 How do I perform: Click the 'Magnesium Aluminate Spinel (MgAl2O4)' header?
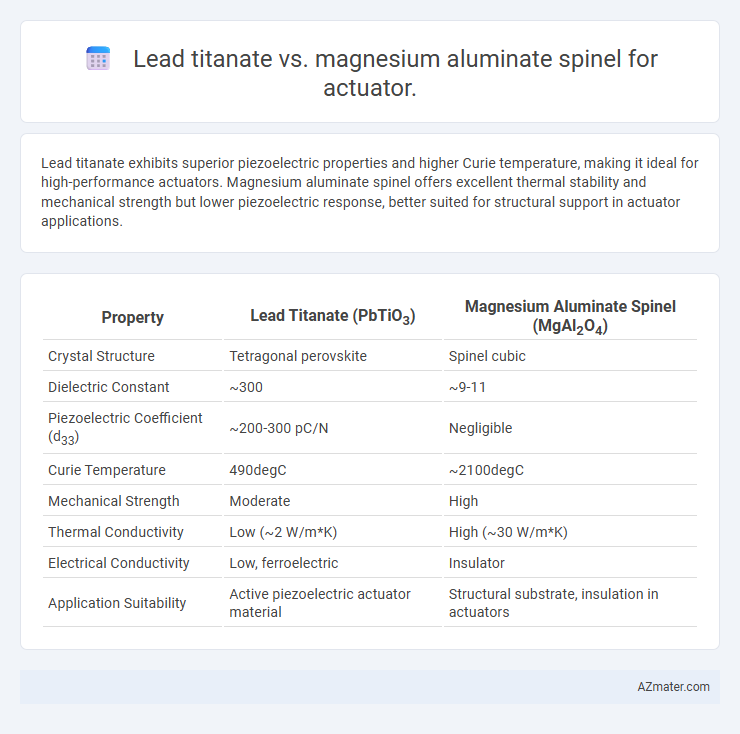[570, 316]
